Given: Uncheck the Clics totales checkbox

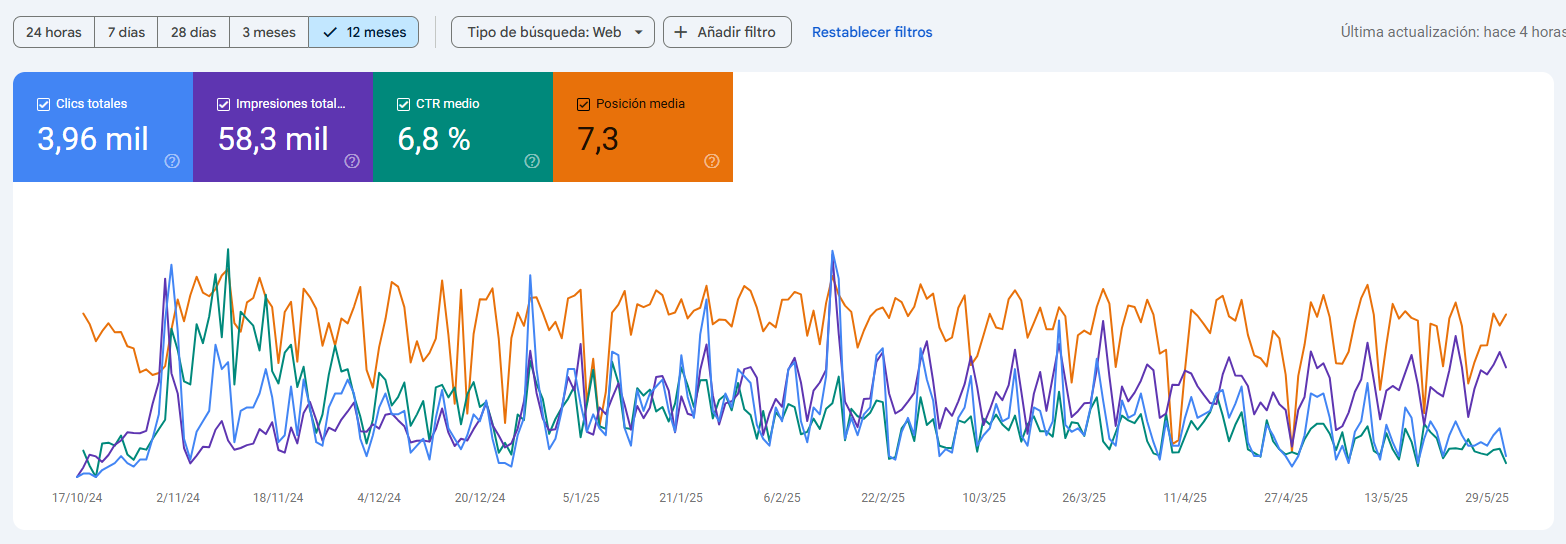Looking at the screenshot, I should (x=43, y=104).
